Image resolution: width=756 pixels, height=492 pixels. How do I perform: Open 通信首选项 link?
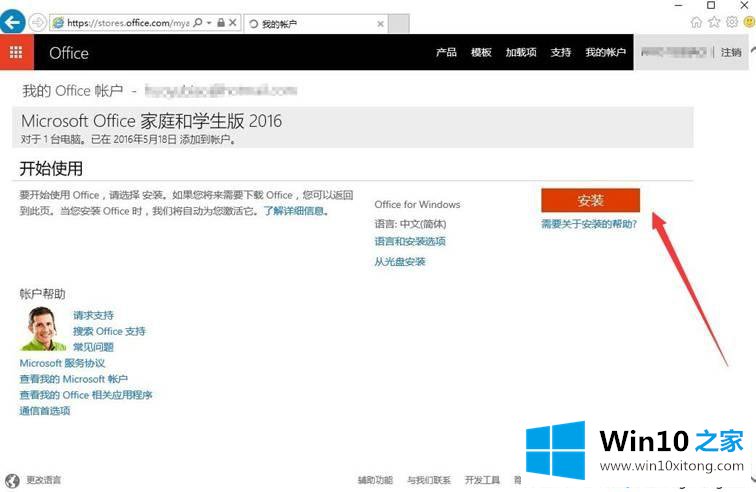pos(45,411)
